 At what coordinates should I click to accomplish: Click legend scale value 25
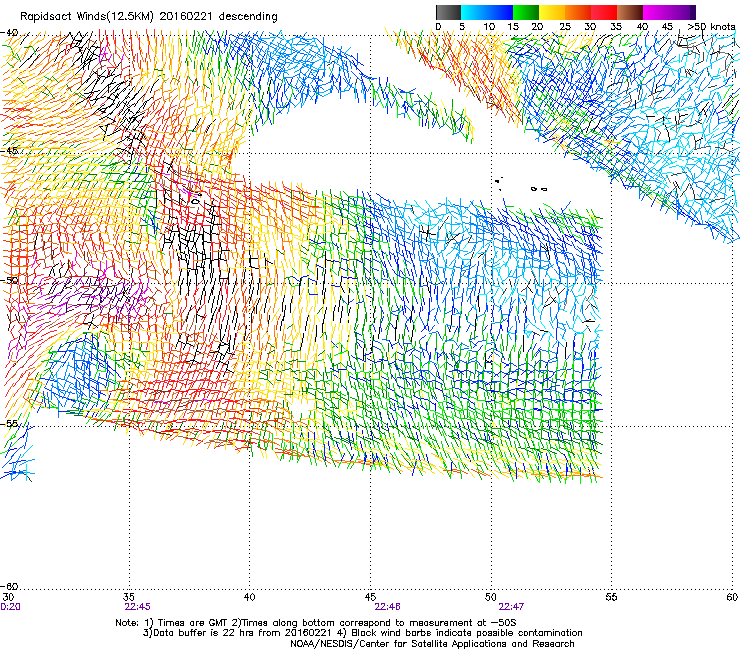click(x=565, y=27)
